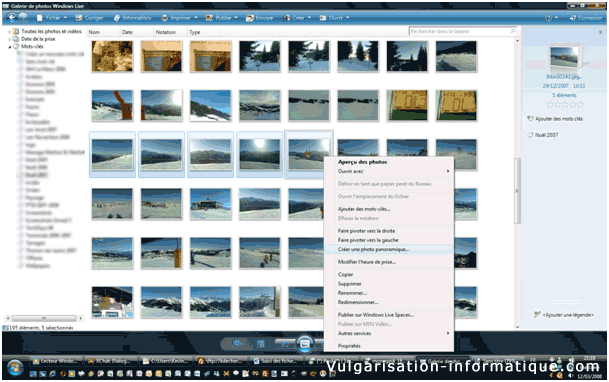609x382 pixels.
Task: Click the Envoyer toolbar button
Action: pyautogui.click(x=259, y=18)
